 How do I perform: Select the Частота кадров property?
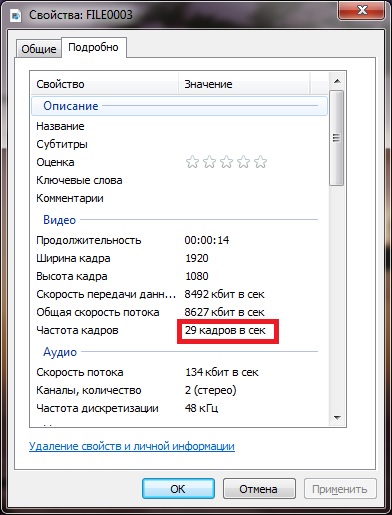pos(77,330)
